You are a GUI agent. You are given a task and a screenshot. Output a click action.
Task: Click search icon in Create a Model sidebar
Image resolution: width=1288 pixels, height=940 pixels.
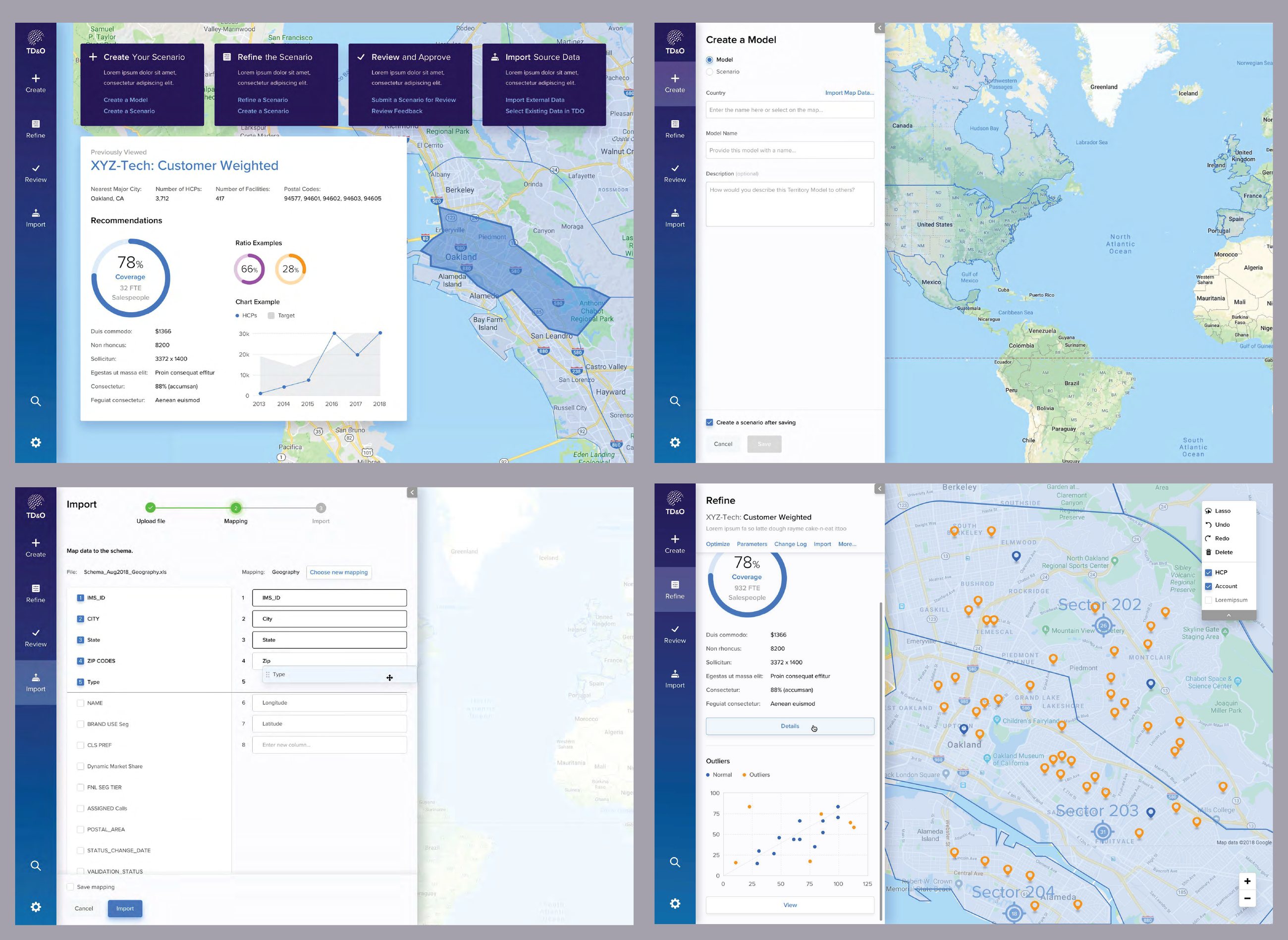click(x=675, y=401)
